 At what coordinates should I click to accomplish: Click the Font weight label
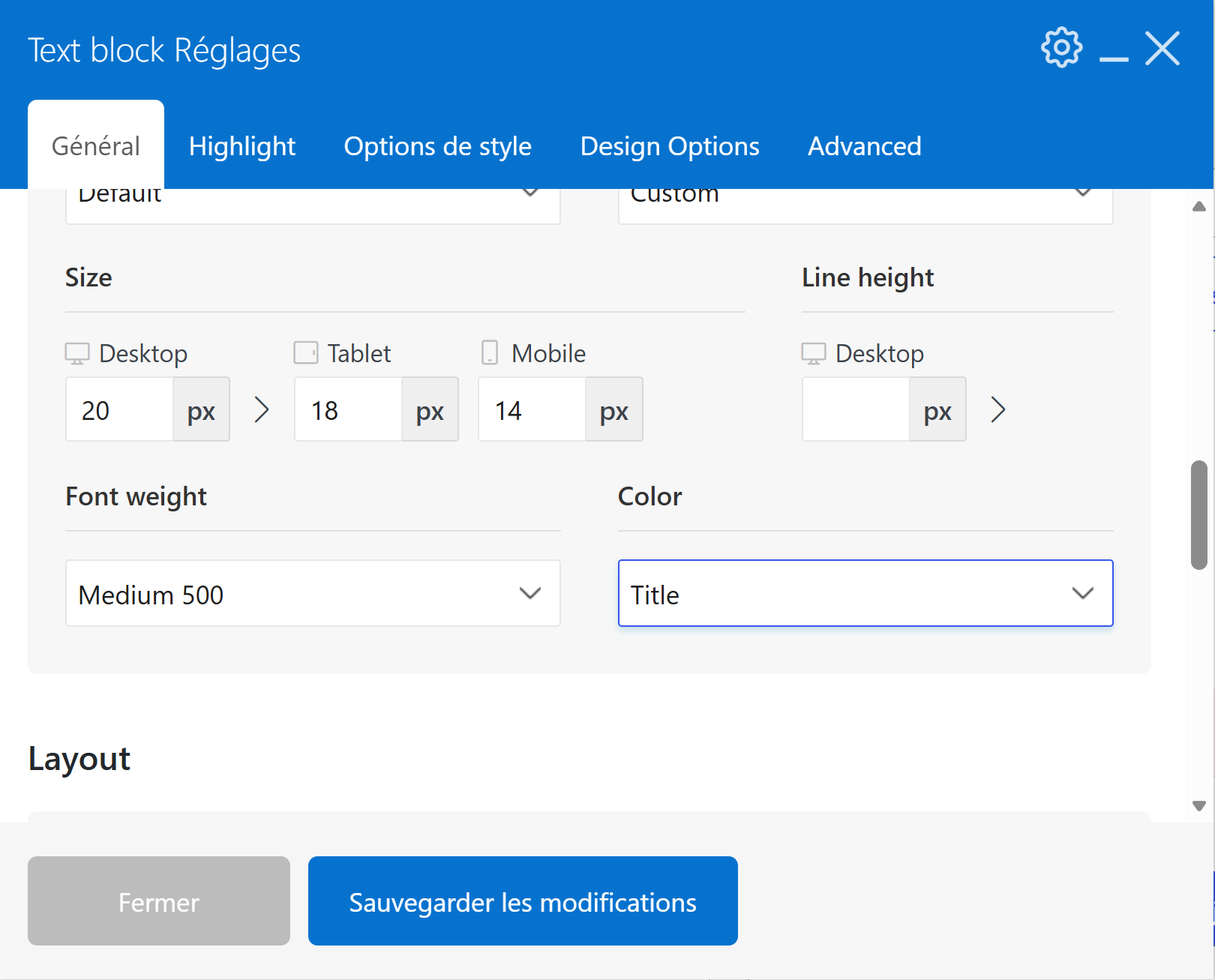click(136, 496)
